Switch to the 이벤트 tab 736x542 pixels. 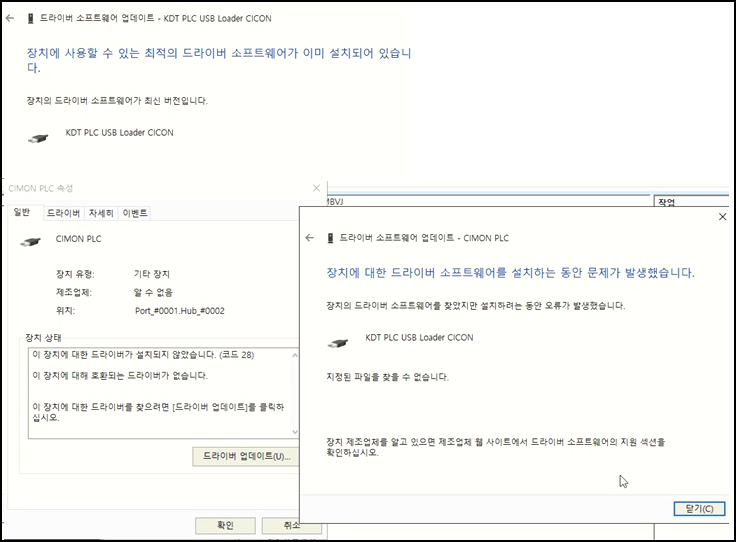(135, 213)
